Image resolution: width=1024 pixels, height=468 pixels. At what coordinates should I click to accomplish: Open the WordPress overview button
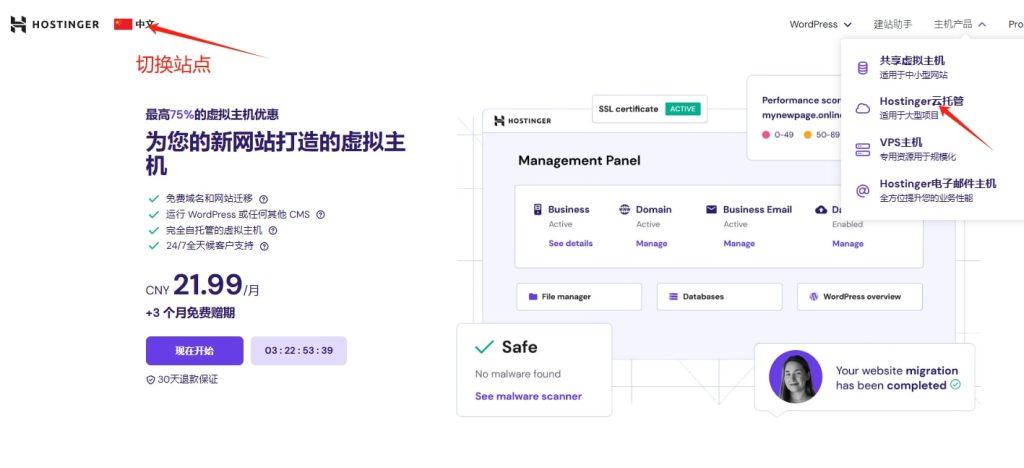[x=859, y=296]
